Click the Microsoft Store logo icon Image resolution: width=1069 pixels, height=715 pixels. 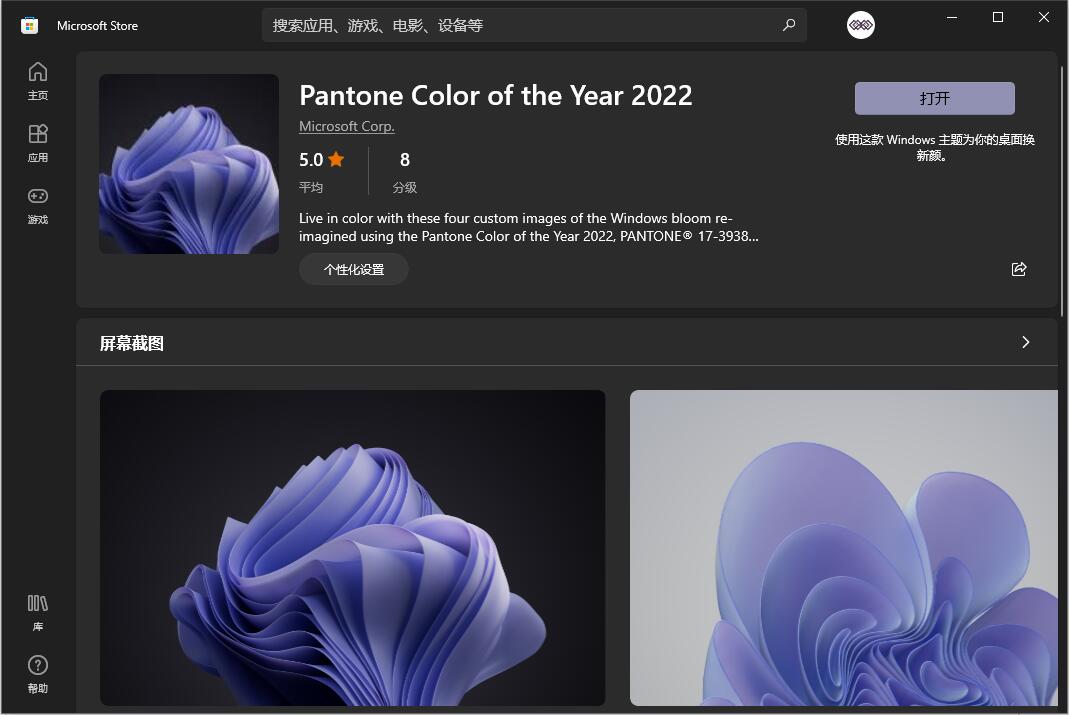pyautogui.click(x=29, y=26)
